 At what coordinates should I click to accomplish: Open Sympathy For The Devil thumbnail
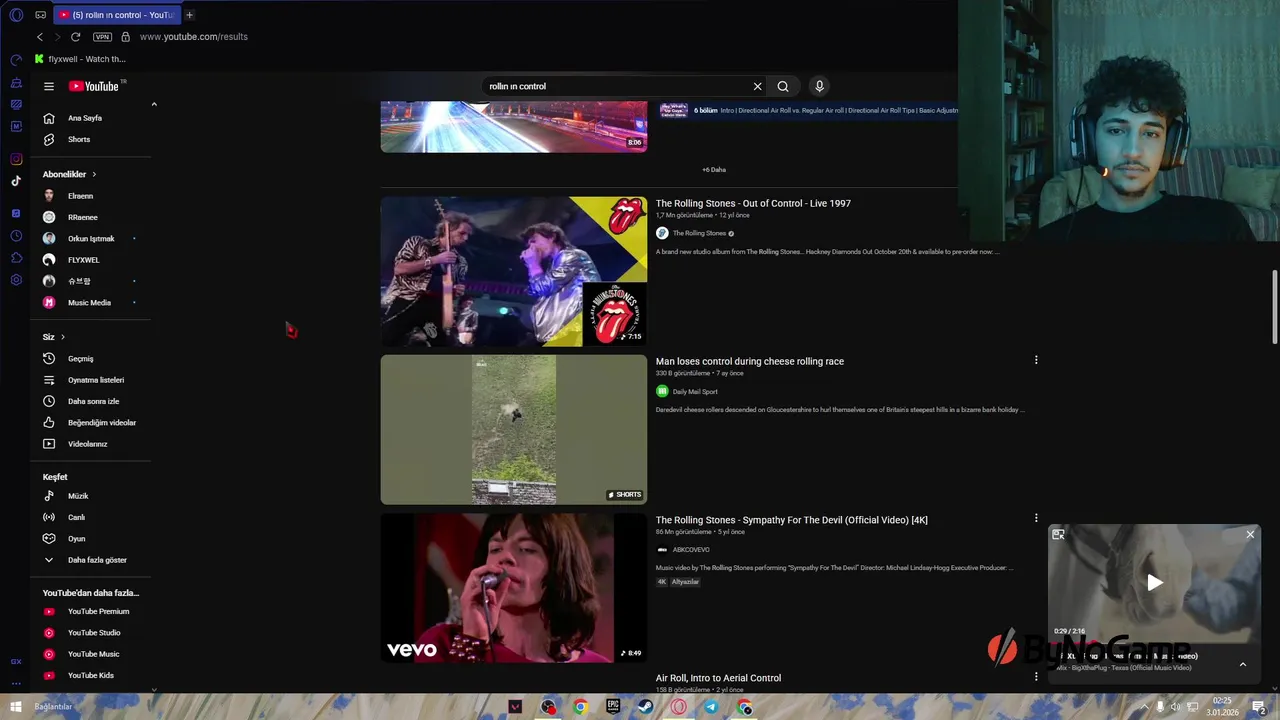[x=513, y=588]
